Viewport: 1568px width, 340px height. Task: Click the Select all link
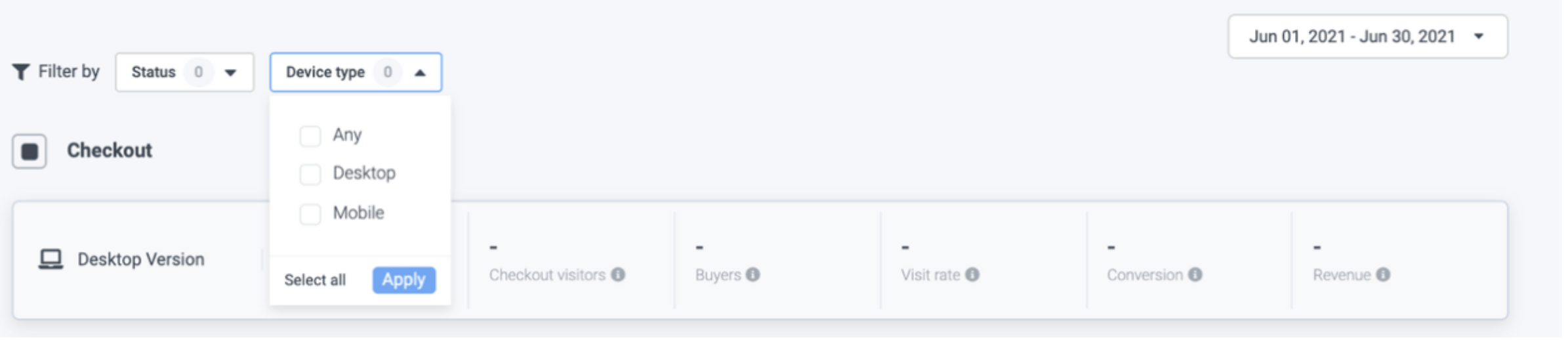click(315, 280)
